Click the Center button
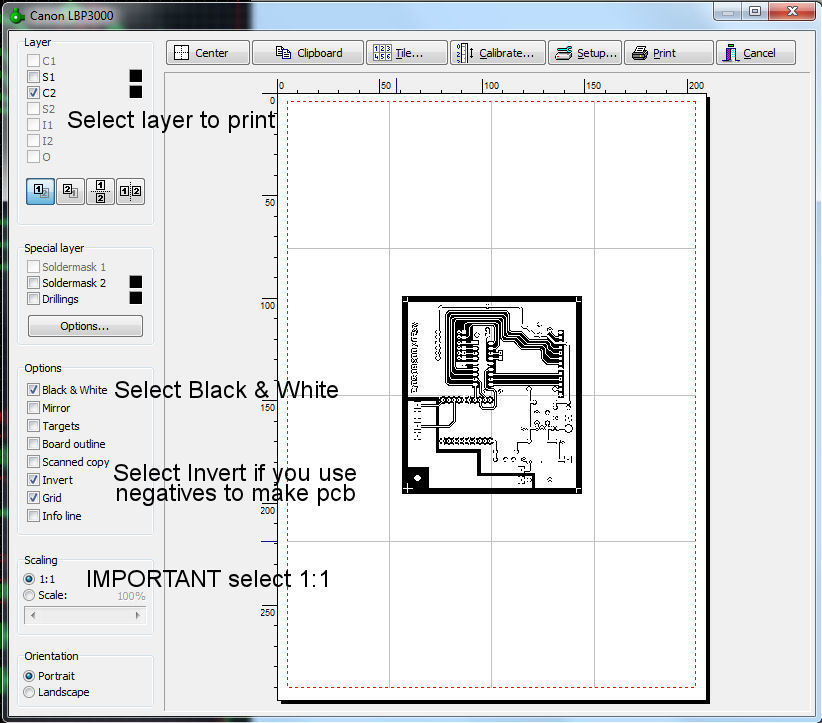The height and width of the screenshot is (723, 822). click(x=208, y=53)
